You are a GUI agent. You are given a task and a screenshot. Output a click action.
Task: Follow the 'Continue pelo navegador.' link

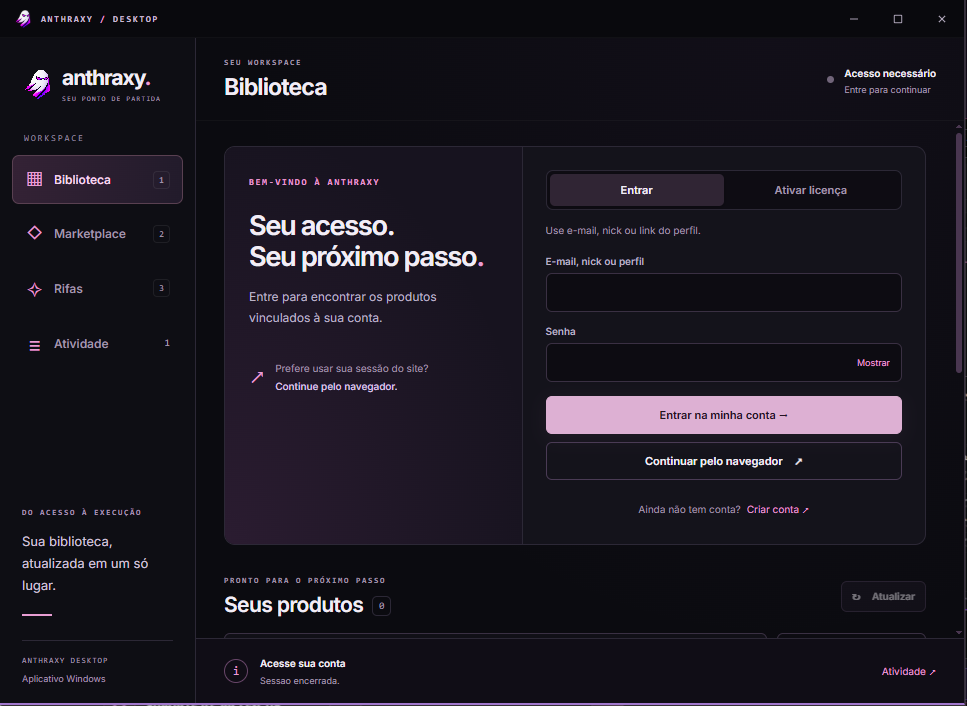[336, 387]
